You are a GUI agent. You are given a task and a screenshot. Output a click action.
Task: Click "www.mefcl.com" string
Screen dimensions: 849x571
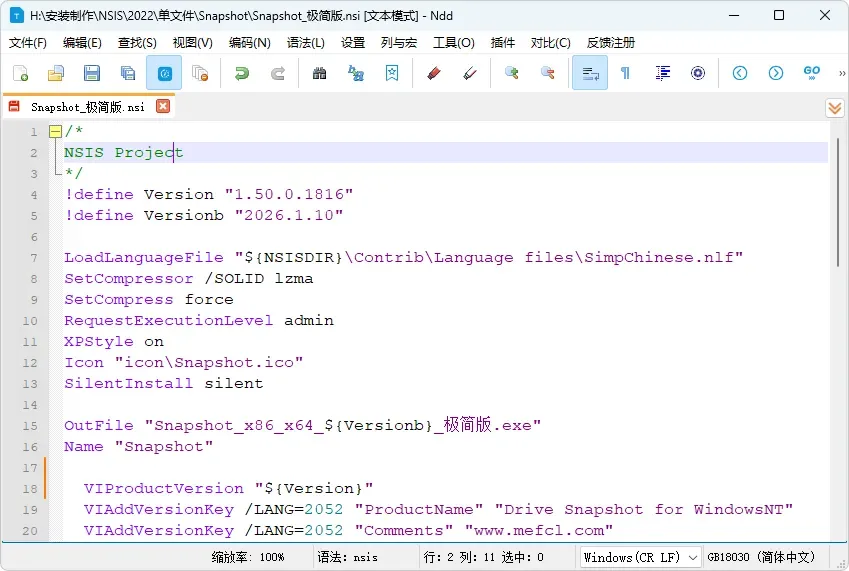point(539,530)
